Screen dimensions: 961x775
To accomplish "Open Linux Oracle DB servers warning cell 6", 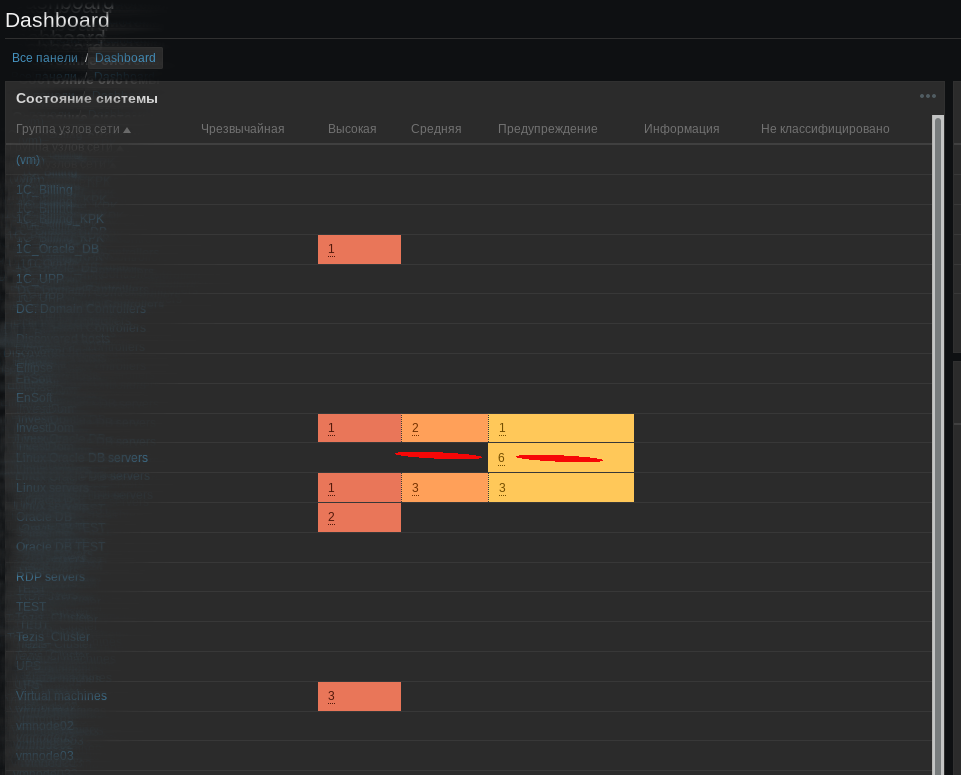I will 561,458.
